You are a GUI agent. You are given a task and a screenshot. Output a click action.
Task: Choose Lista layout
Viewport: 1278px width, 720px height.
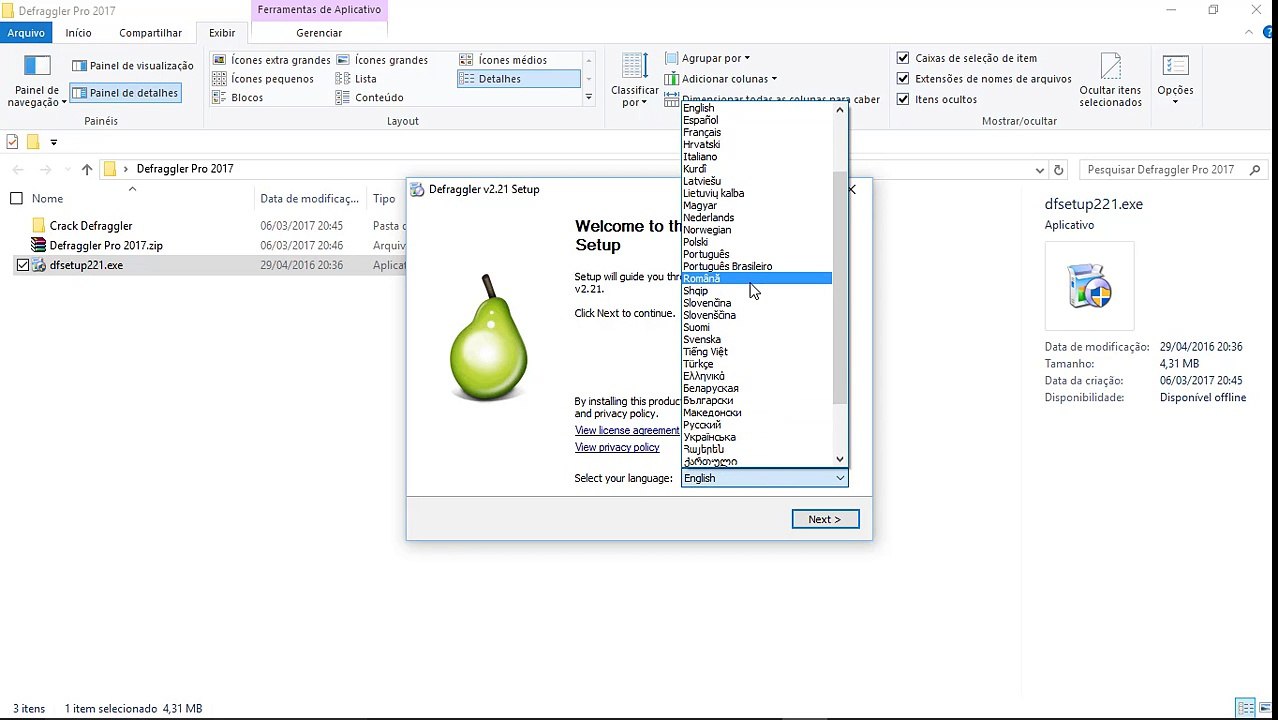(x=357, y=79)
